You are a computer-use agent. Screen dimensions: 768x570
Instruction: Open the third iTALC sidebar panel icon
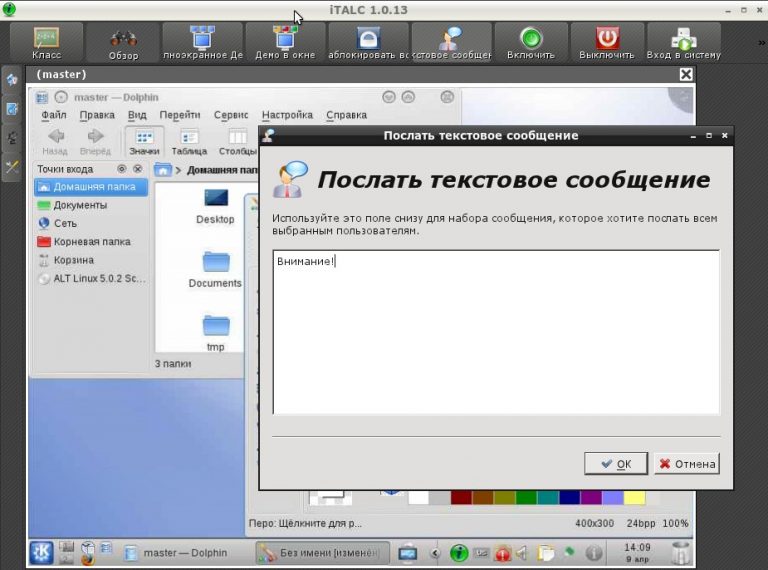[12, 138]
